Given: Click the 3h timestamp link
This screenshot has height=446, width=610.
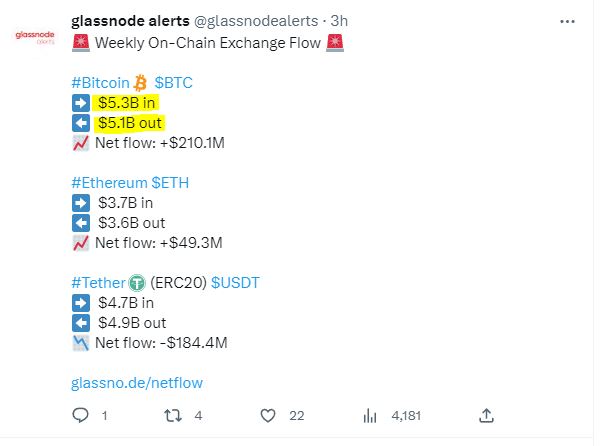Looking at the screenshot, I should 339,21.
